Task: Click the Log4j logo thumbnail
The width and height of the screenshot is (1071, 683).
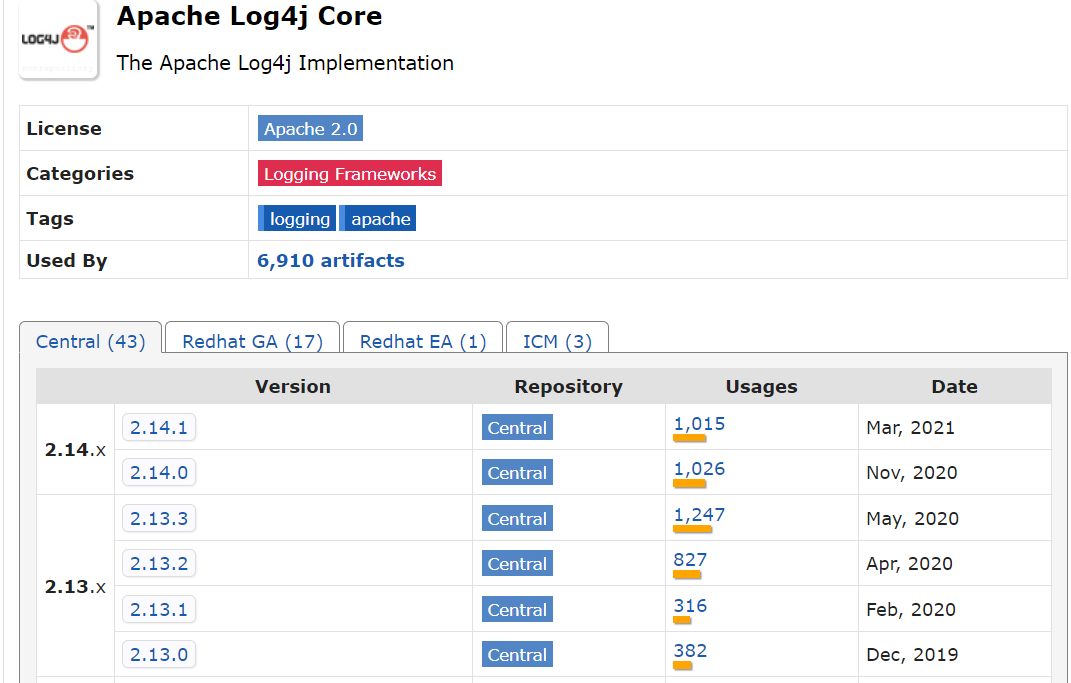Action: (59, 41)
